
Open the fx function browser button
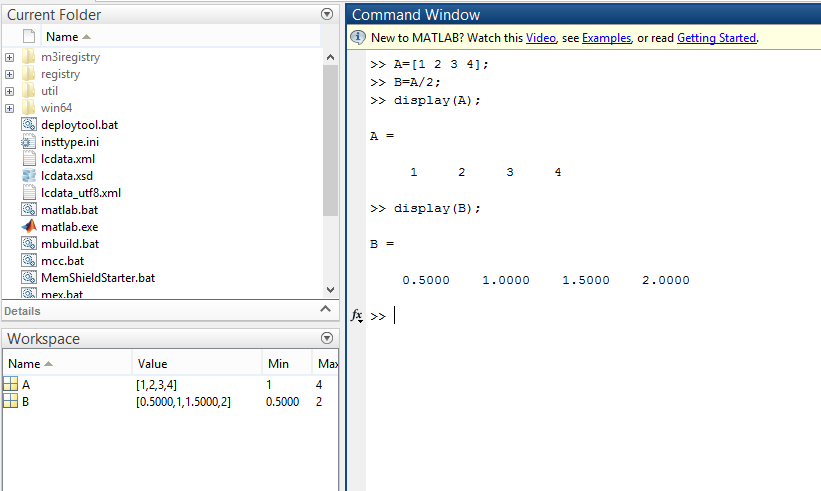click(x=357, y=316)
